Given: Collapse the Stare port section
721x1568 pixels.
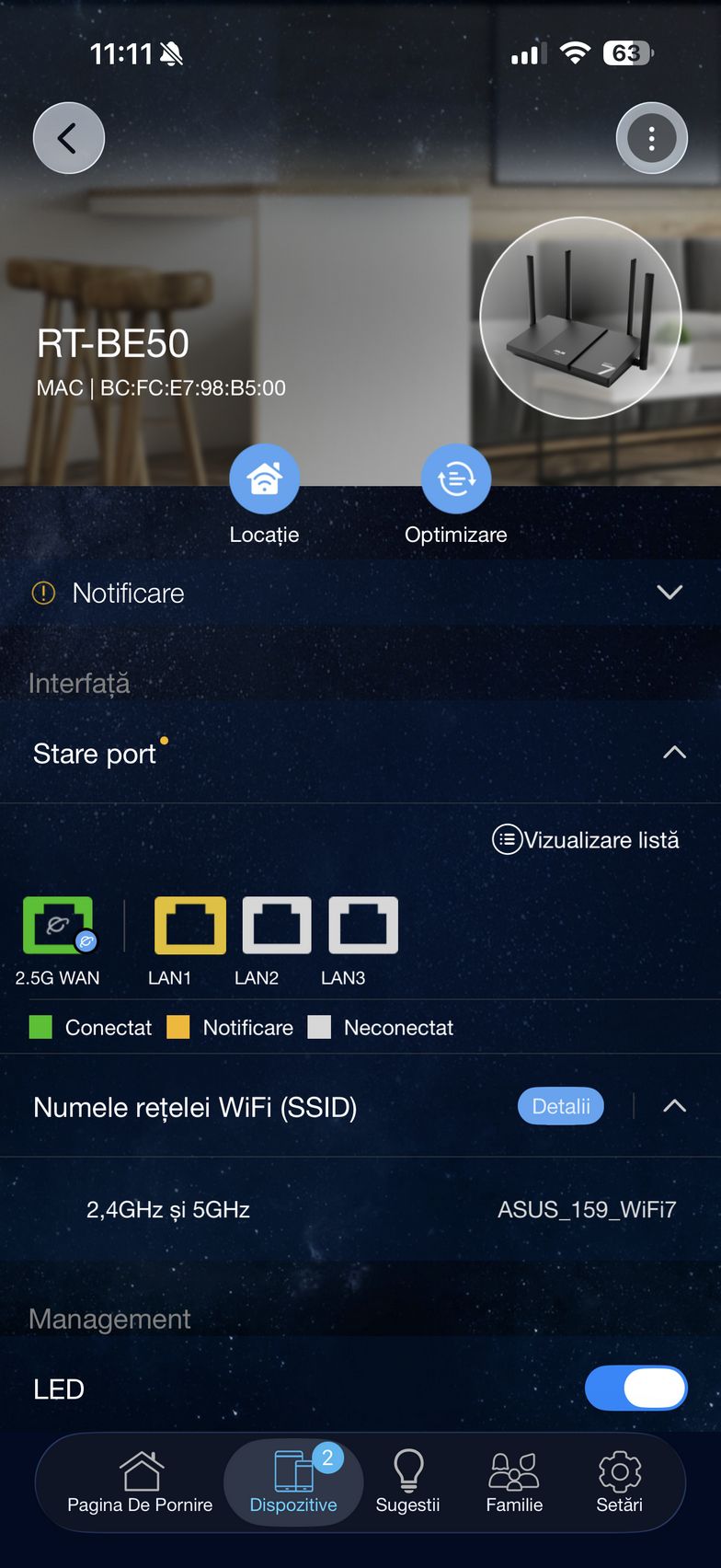Looking at the screenshot, I should (x=674, y=753).
